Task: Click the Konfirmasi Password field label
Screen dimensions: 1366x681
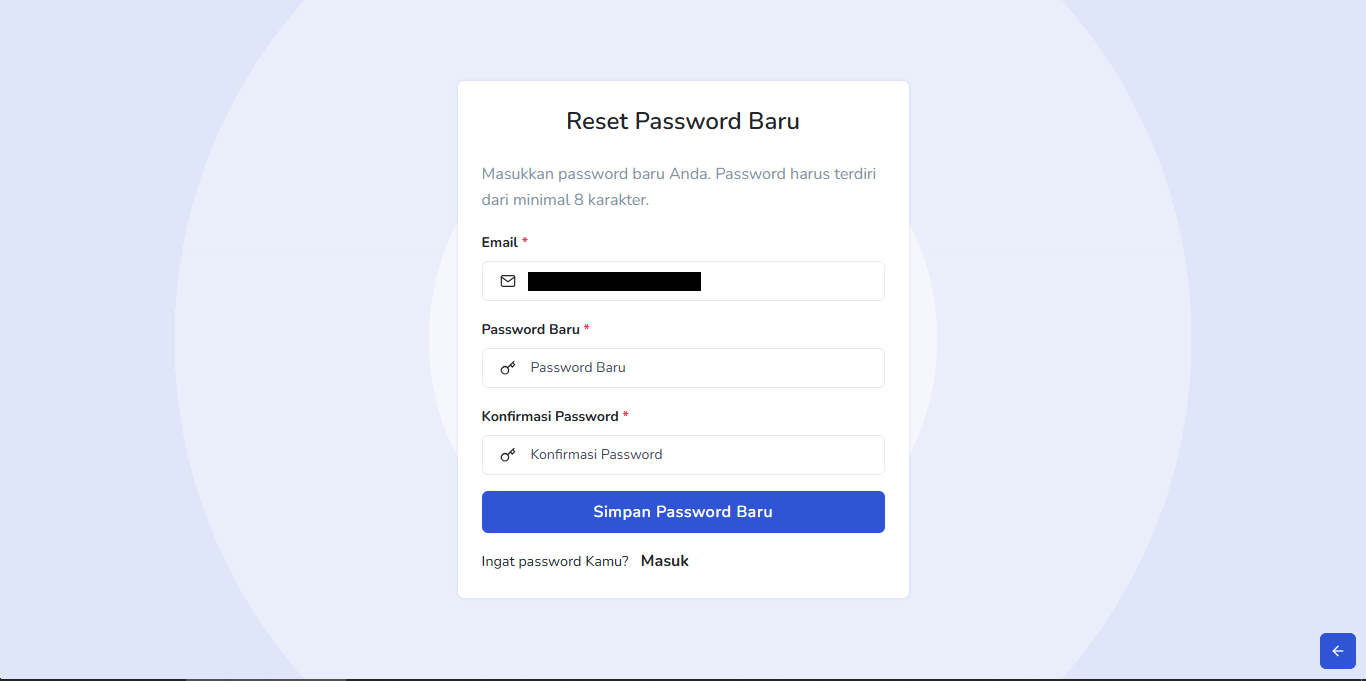Action: (550, 416)
